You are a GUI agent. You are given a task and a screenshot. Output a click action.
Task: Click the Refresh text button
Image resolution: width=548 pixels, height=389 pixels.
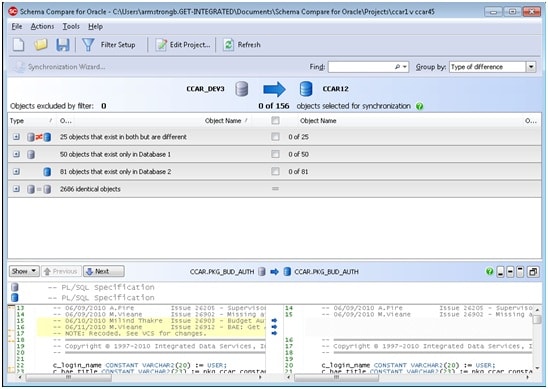(x=249, y=45)
